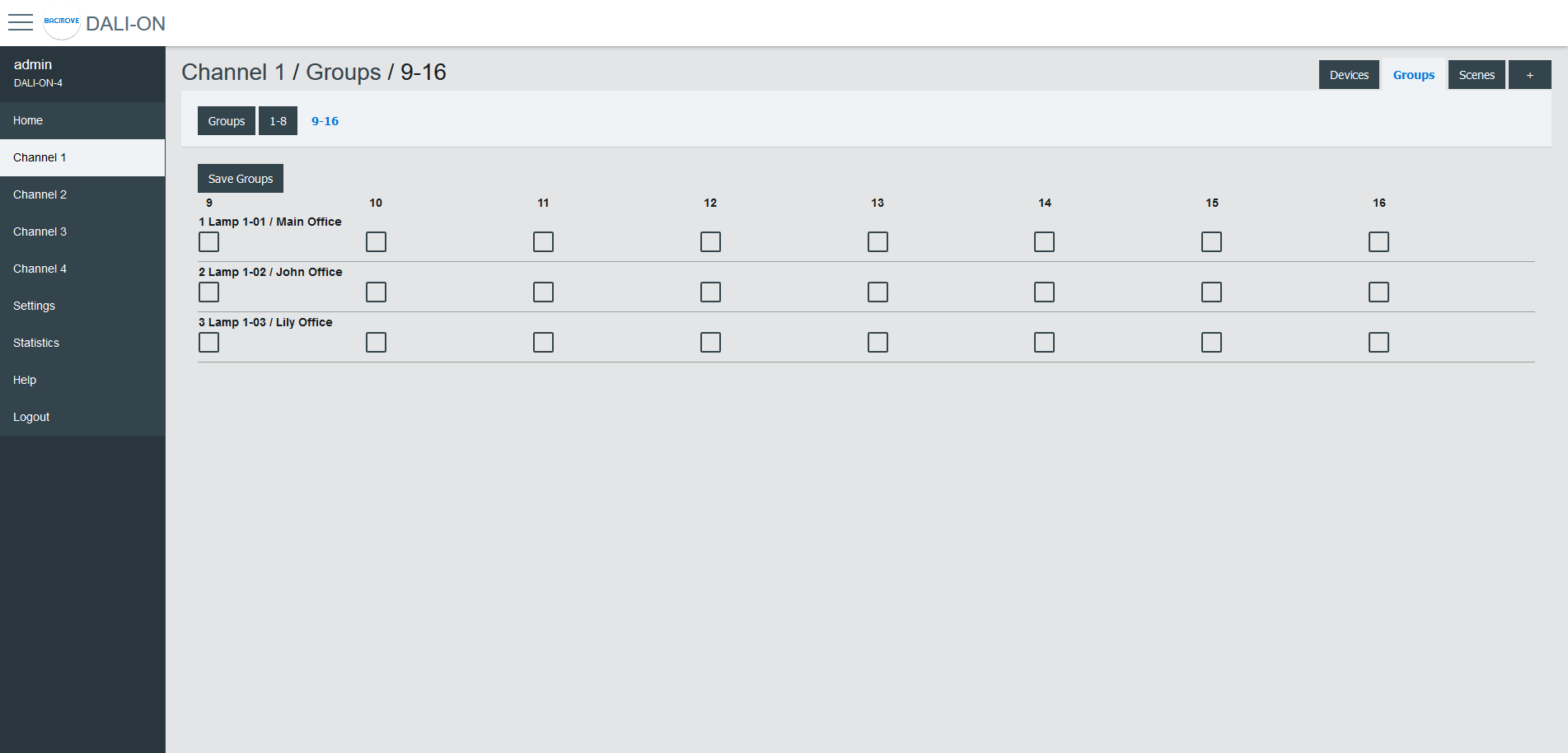Switch to the Devices tab
The image size is (1568, 753).
point(1349,75)
